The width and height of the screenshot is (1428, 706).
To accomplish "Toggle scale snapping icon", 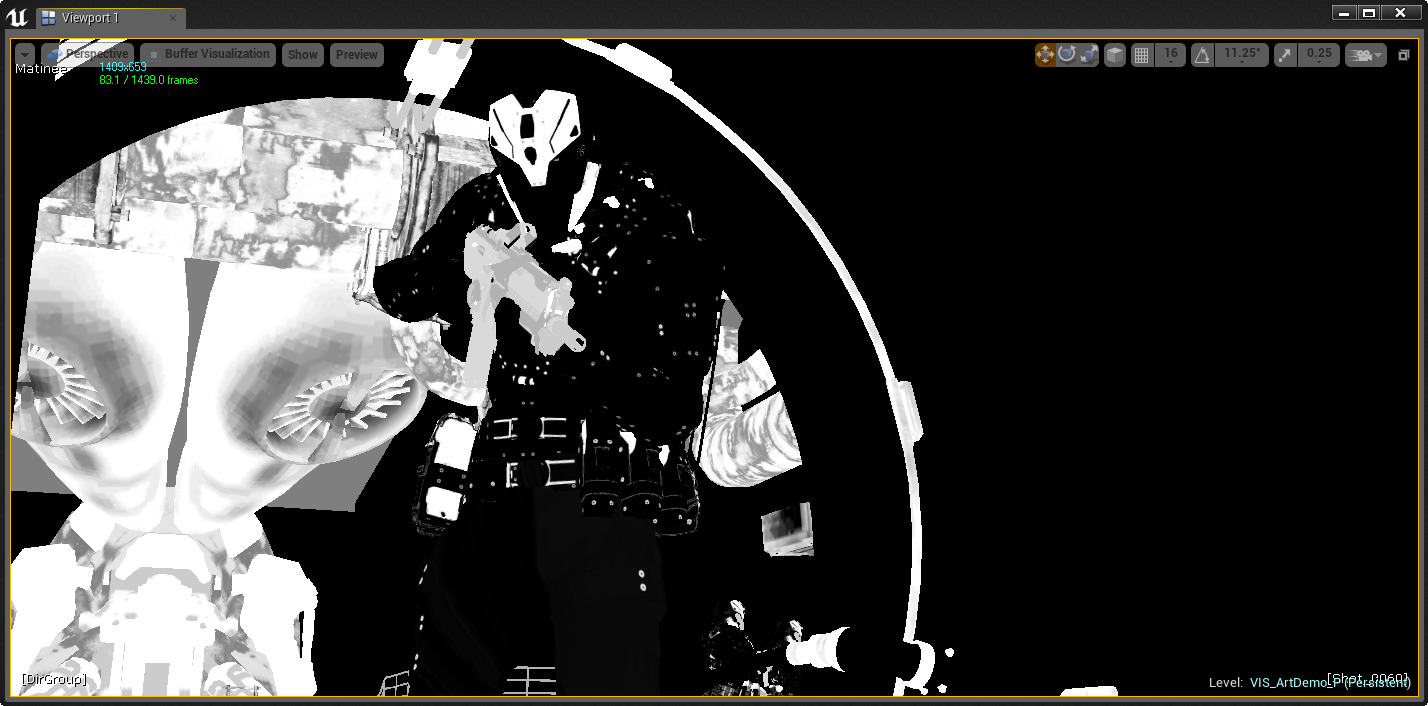I will [x=1286, y=55].
